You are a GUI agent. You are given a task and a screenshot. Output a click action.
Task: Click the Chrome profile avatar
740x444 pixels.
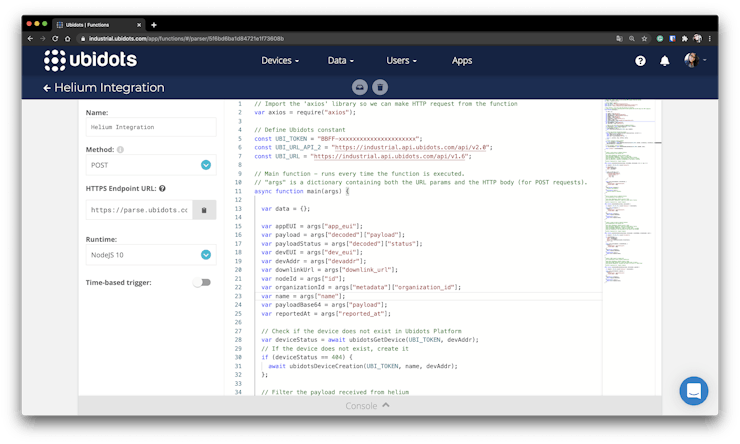[698, 39]
